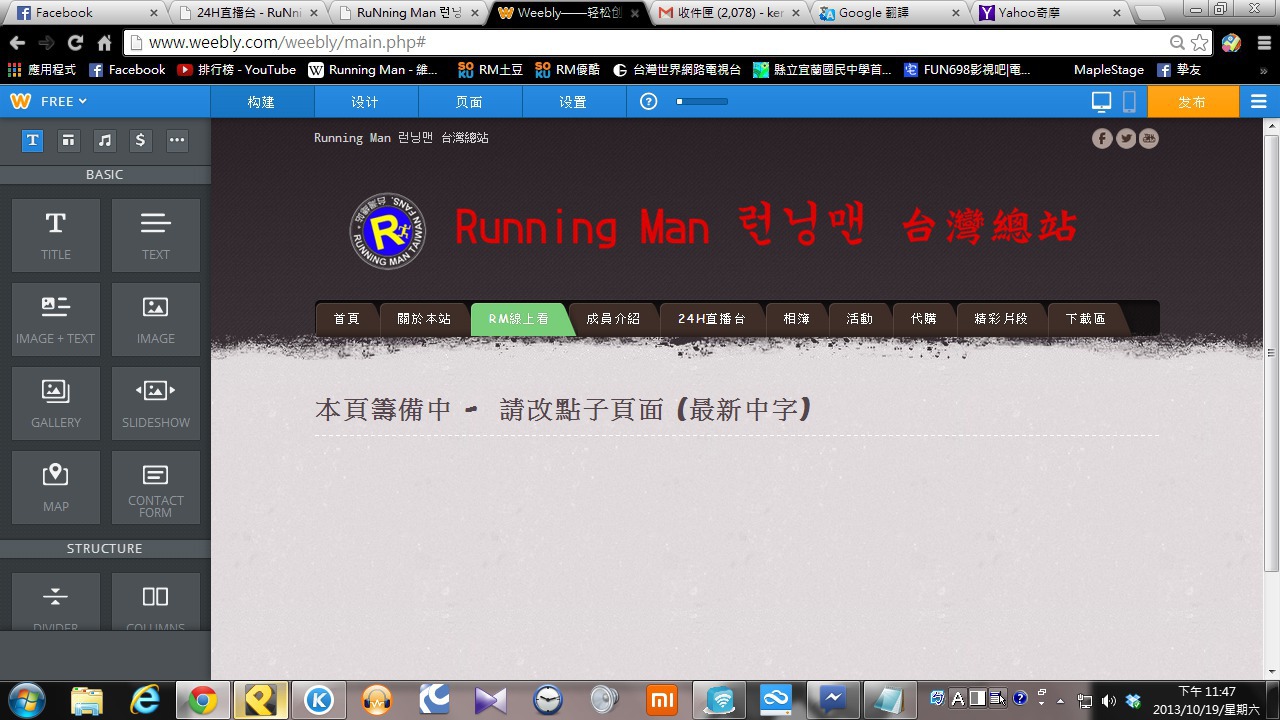Switch to mobile preview mode
Viewport: 1280px width, 720px height.
tap(1130, 102)
